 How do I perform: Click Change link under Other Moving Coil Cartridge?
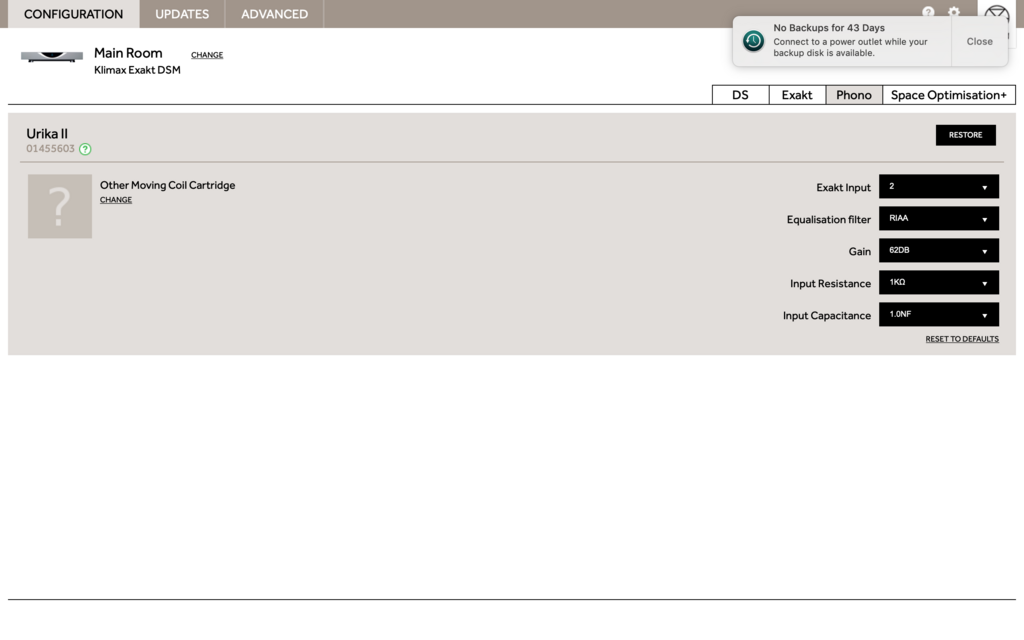tap(116, 200)
